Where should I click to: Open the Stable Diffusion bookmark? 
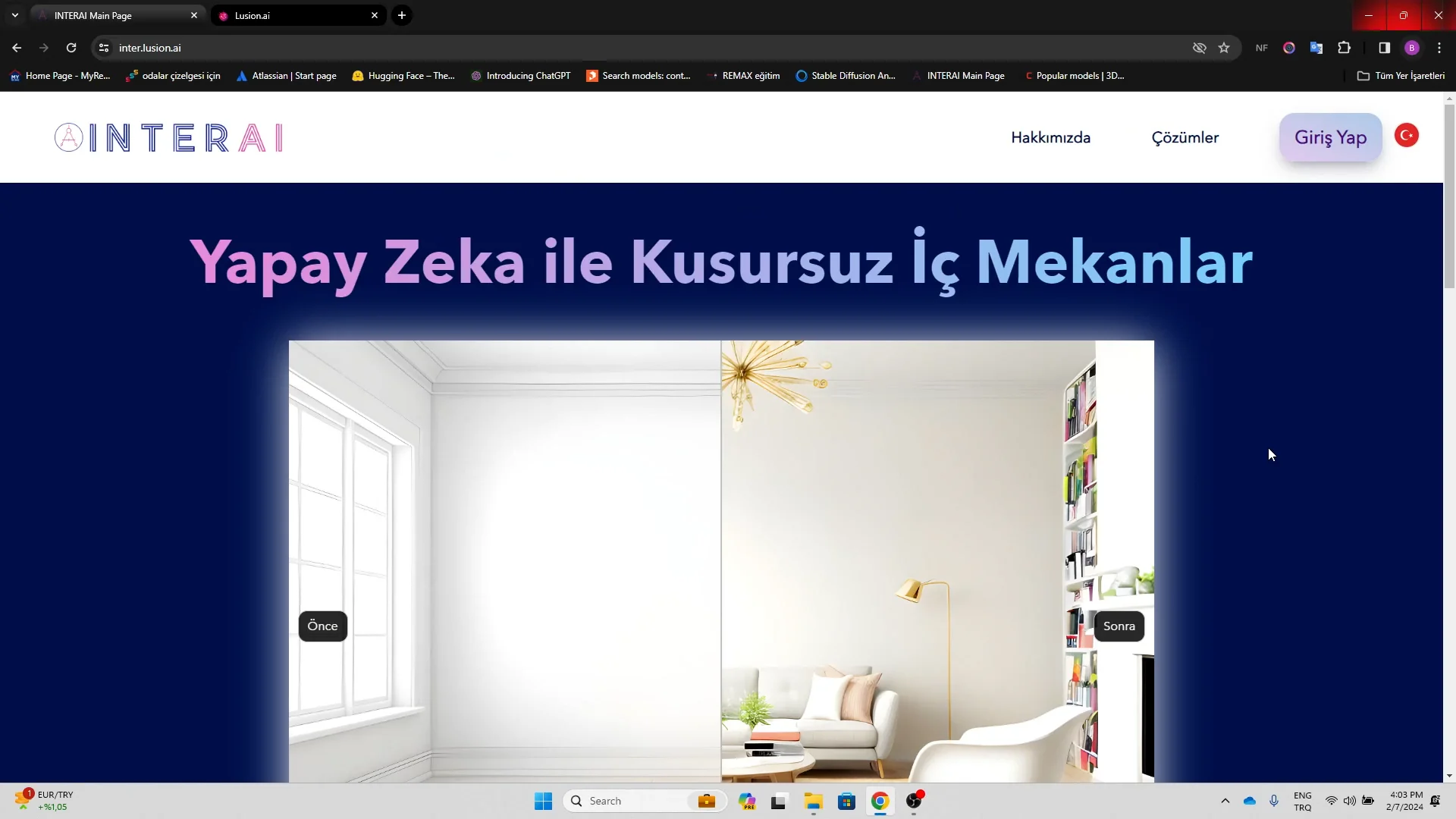(846, 76)
